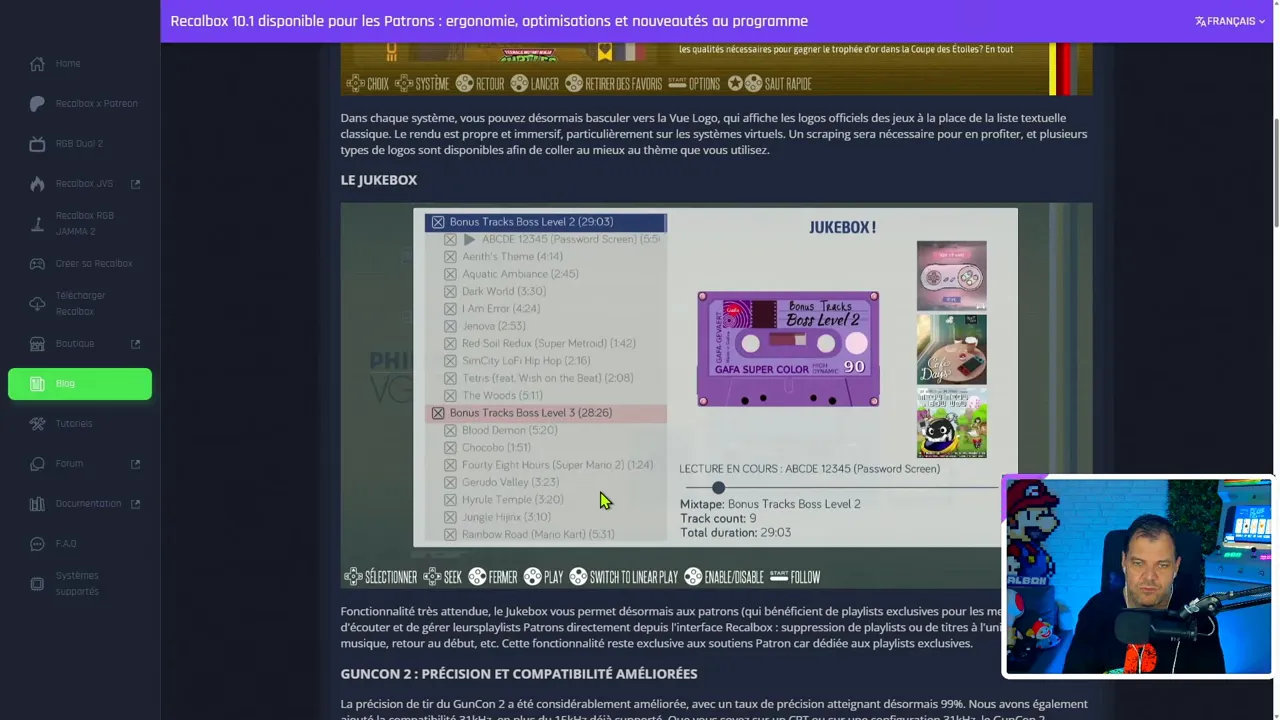Click the Total duration: 29:03 text
Viewport: 1280px width, 720px height.
735,533
